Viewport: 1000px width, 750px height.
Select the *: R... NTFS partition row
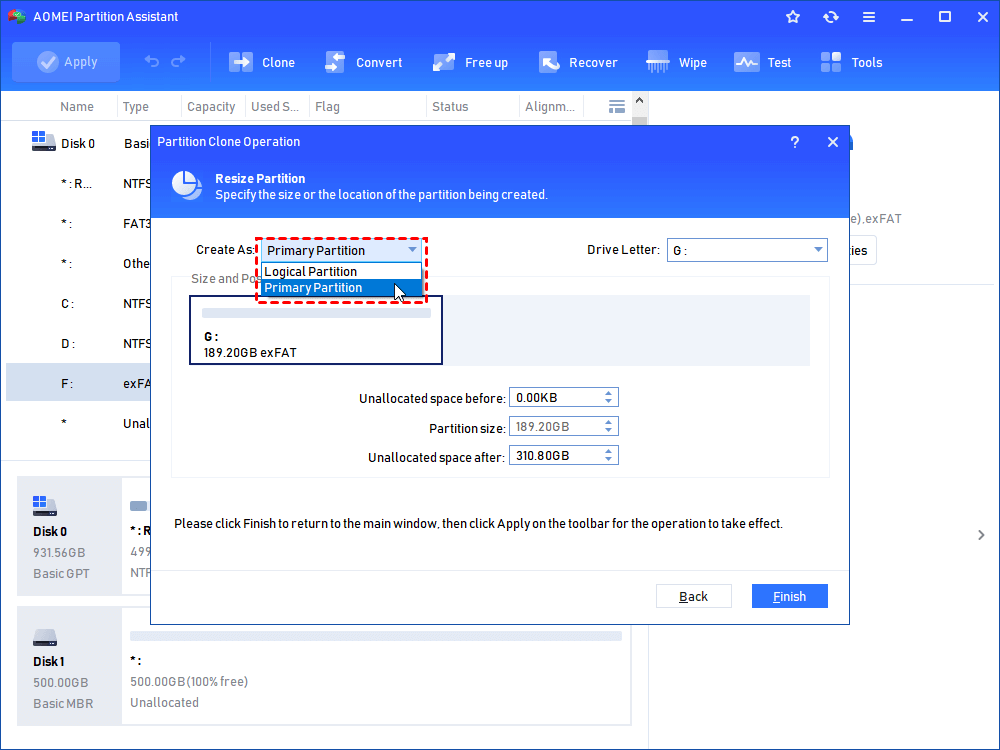pyautogui.click(x=78, y=184)
